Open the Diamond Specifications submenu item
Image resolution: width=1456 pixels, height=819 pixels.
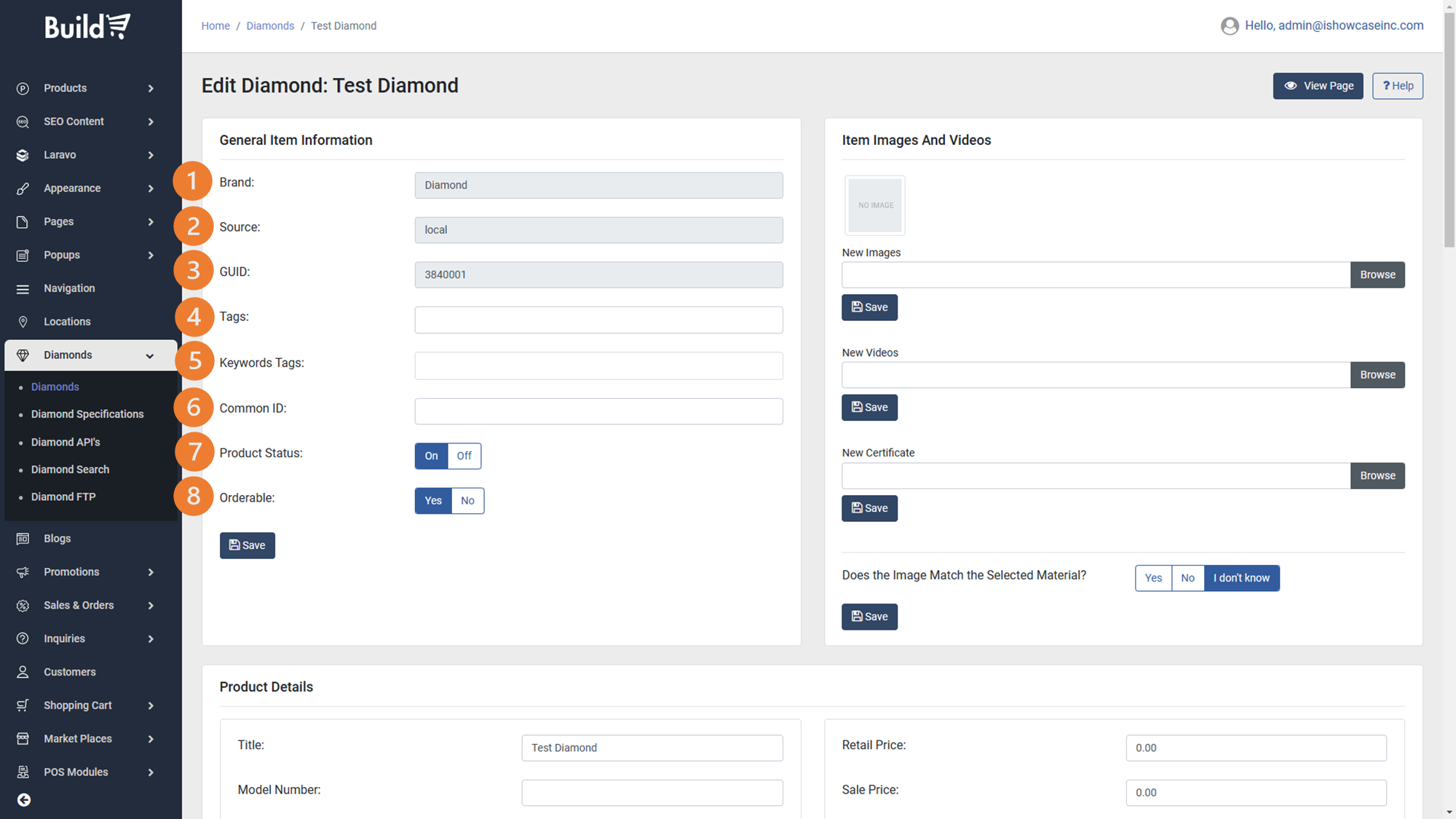tap(87, 414)
